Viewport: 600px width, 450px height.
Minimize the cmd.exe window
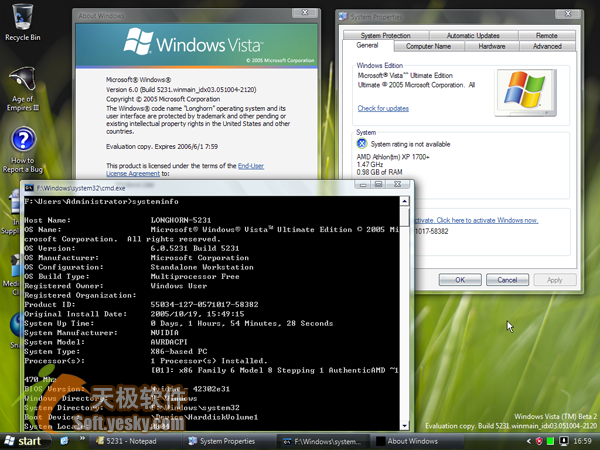coord(363,184)
